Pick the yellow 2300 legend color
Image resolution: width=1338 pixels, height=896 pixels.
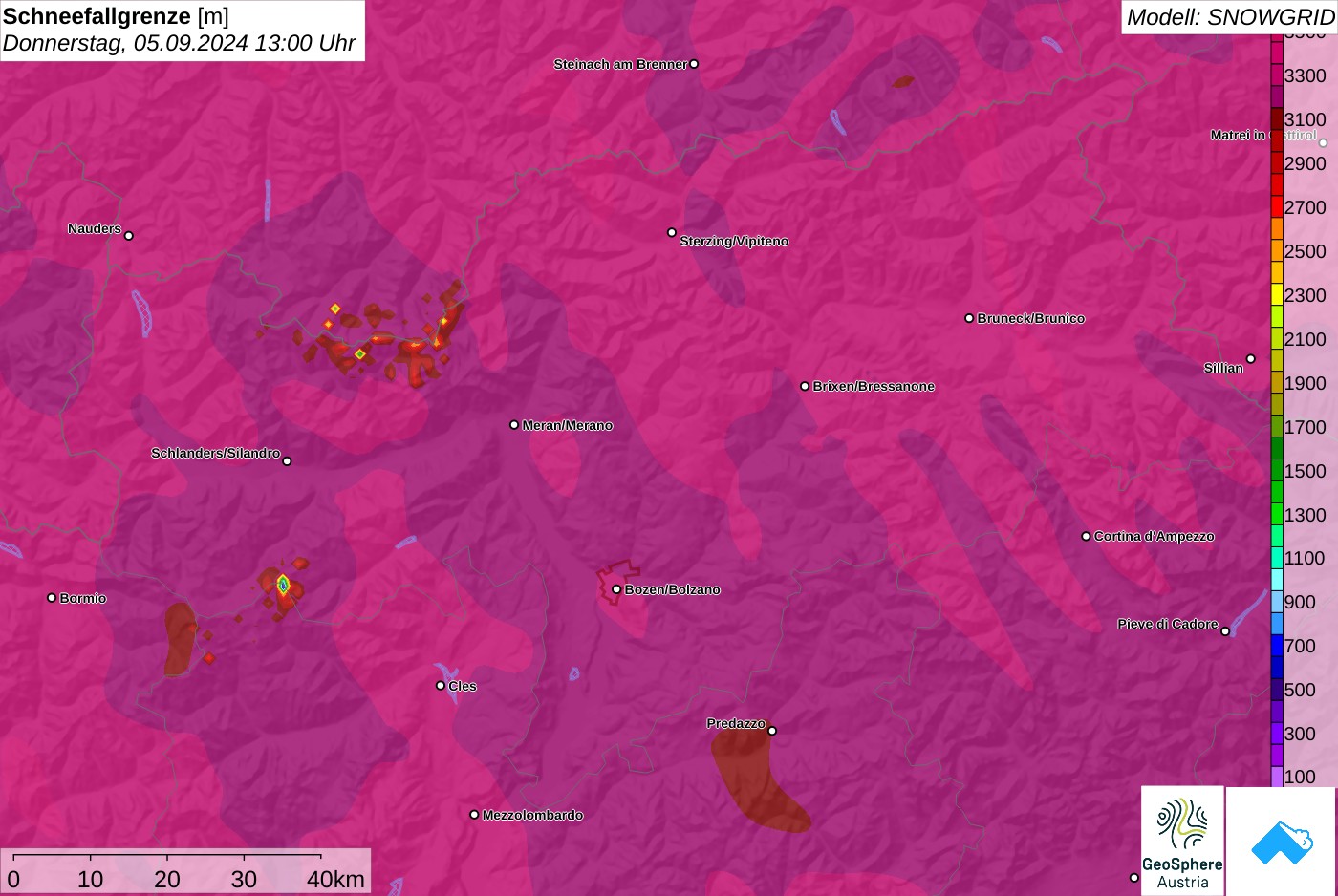(1277, 295)
